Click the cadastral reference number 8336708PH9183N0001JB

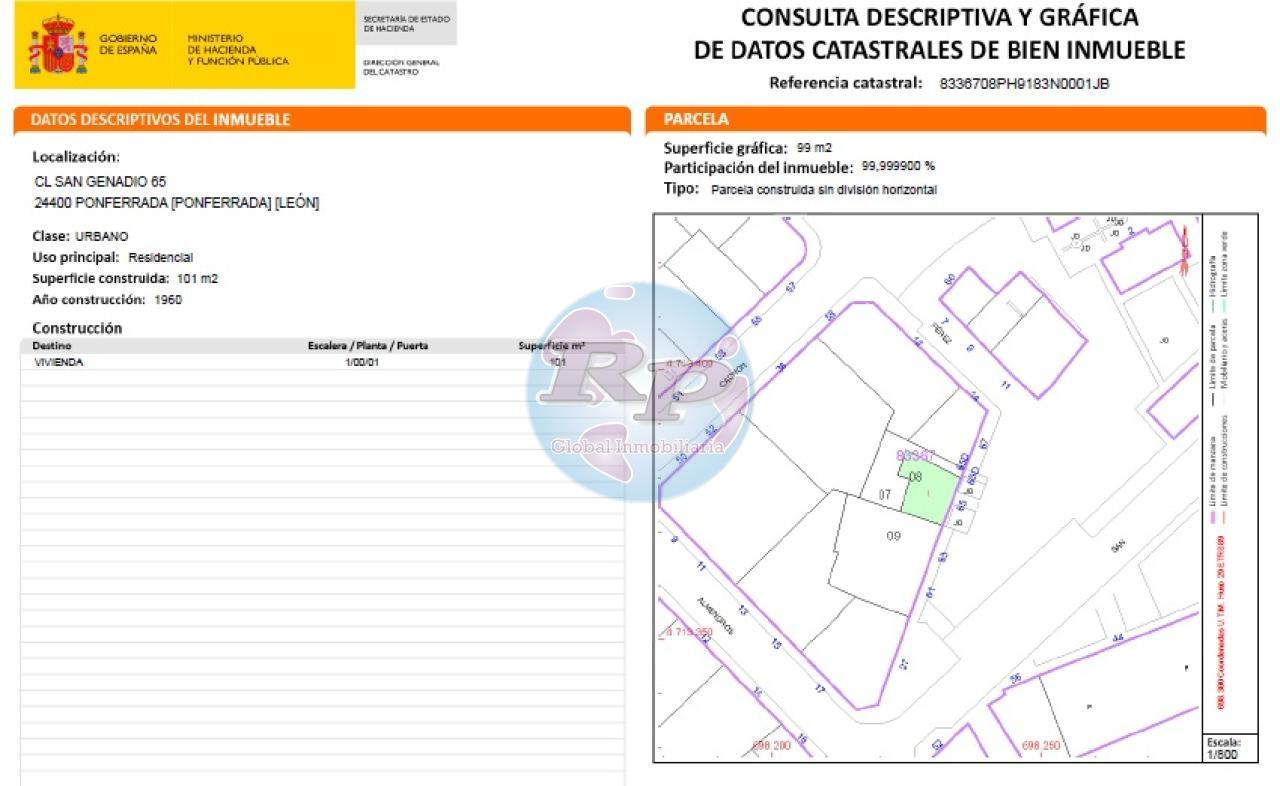[x=1024, y=84]
